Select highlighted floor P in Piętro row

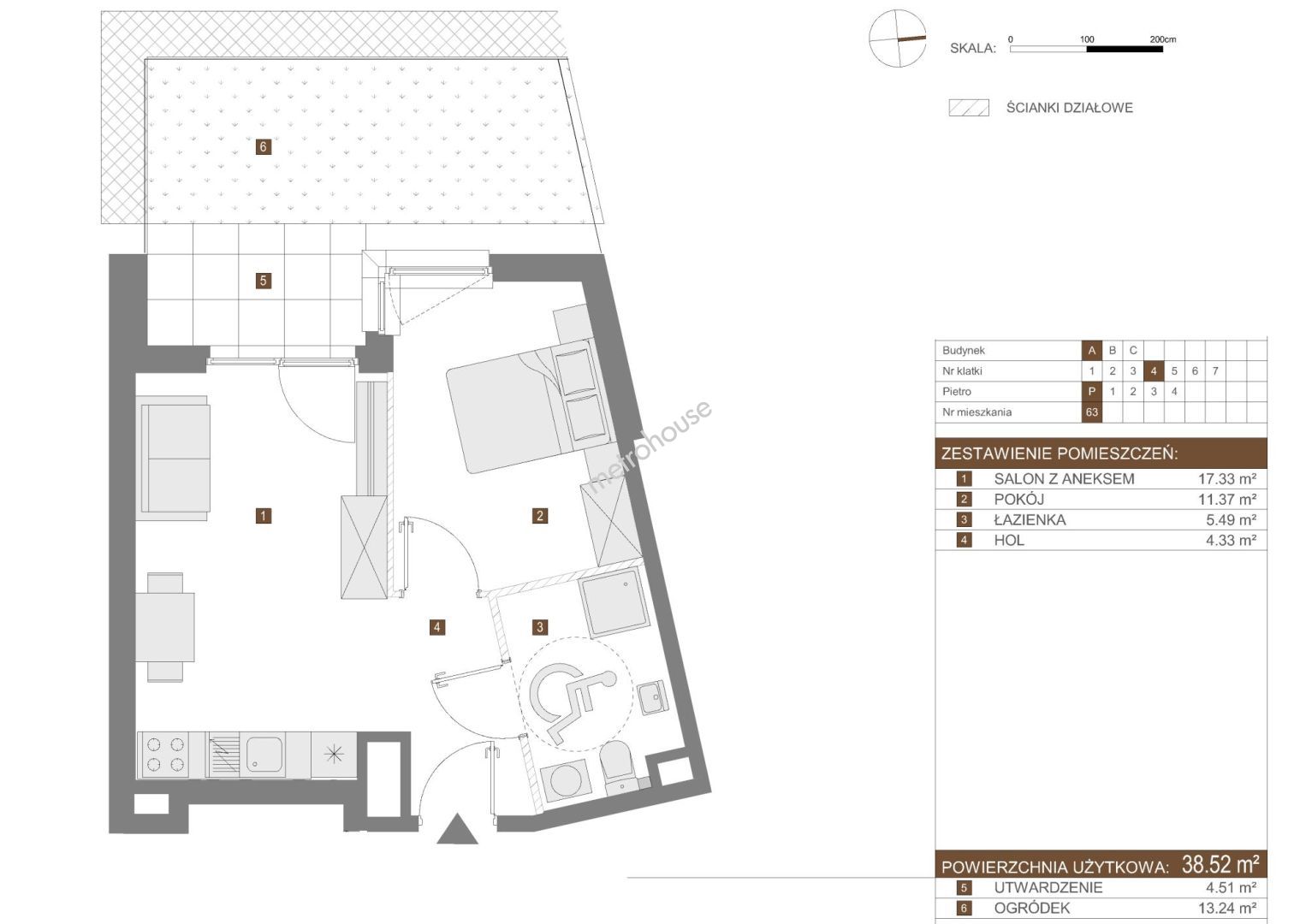1091,392
